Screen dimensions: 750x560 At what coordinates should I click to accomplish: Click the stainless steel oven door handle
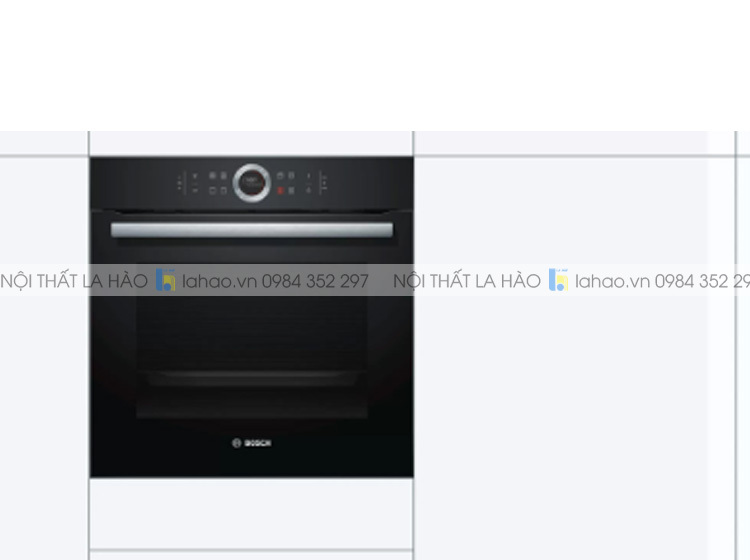coord(252,230)
